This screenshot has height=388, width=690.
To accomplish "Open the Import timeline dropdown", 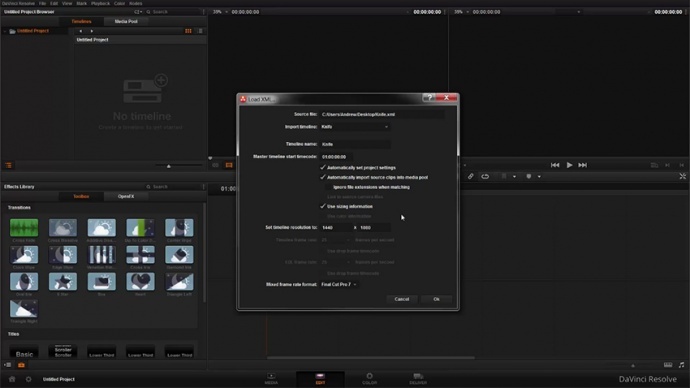I will [355, 127].
